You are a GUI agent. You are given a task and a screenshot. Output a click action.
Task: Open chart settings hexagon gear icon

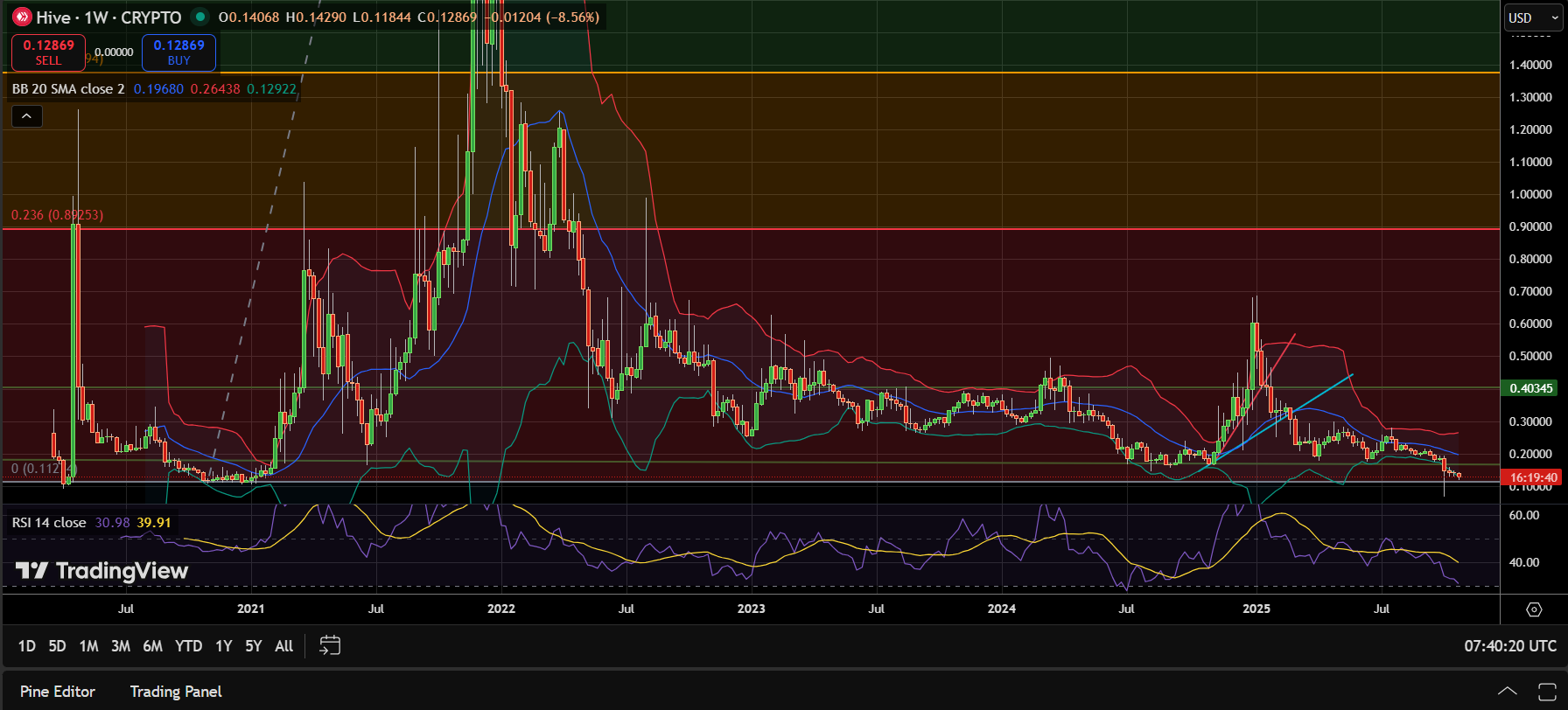pos(1534,609)
